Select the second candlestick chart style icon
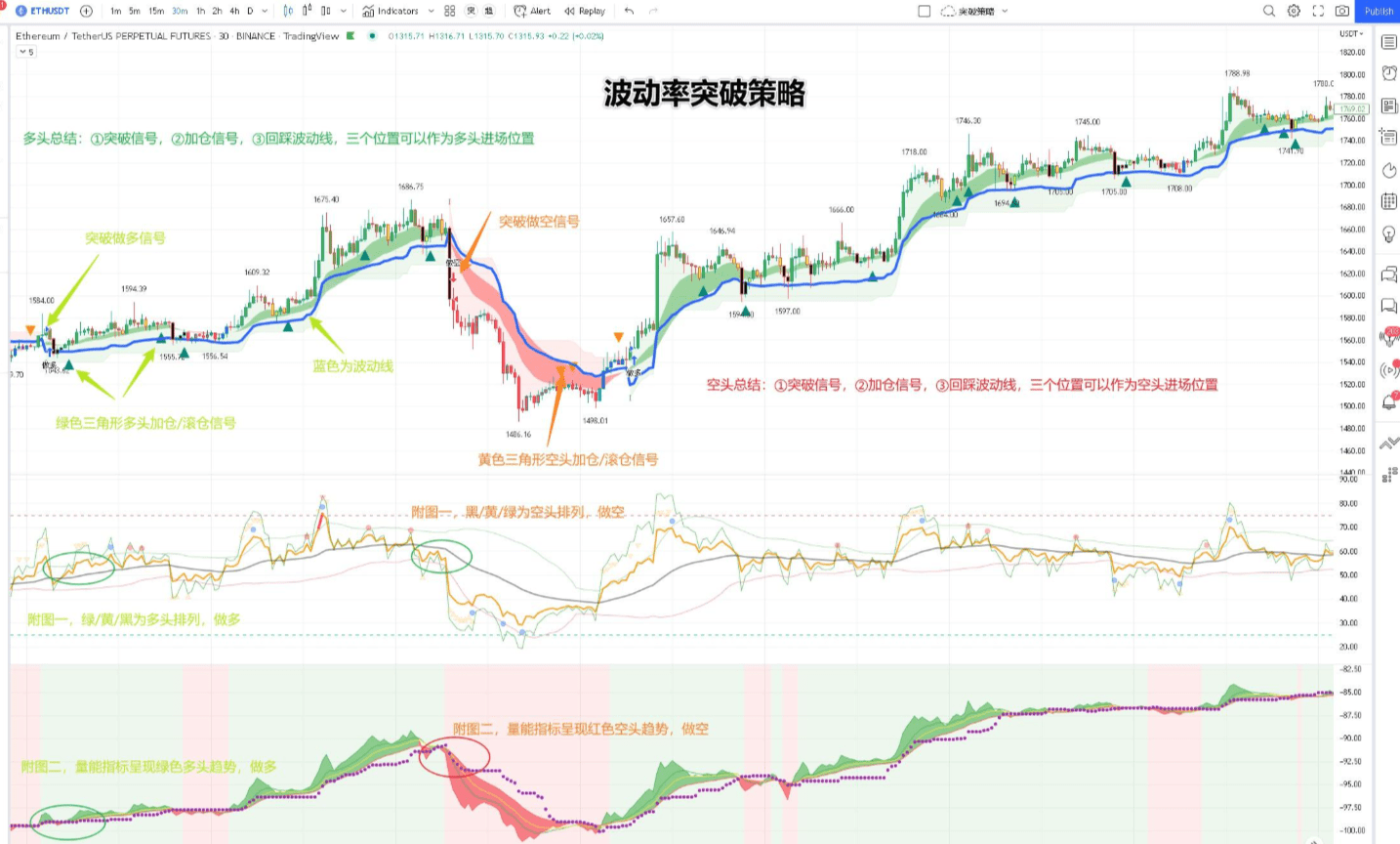The width and height of the screenshot is (1400, 844). pos(308,11)
